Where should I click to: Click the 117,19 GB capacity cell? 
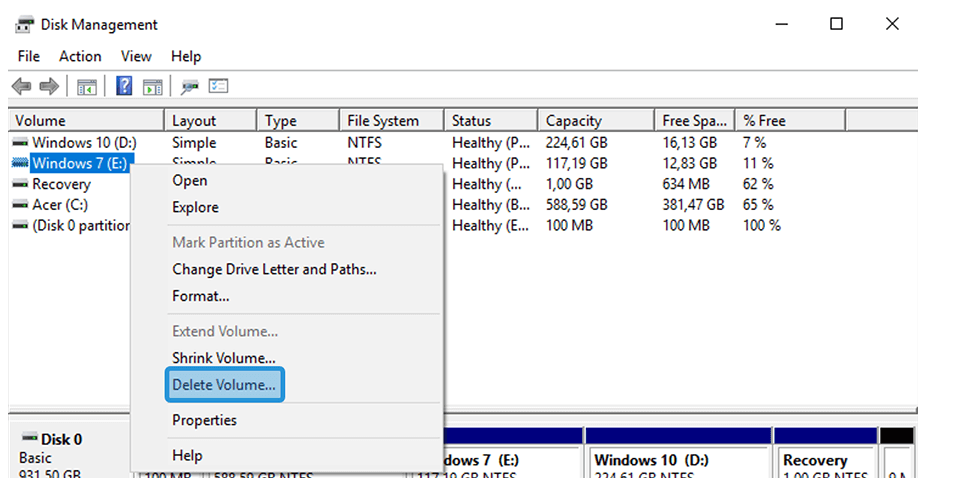[x=577, y=163]
